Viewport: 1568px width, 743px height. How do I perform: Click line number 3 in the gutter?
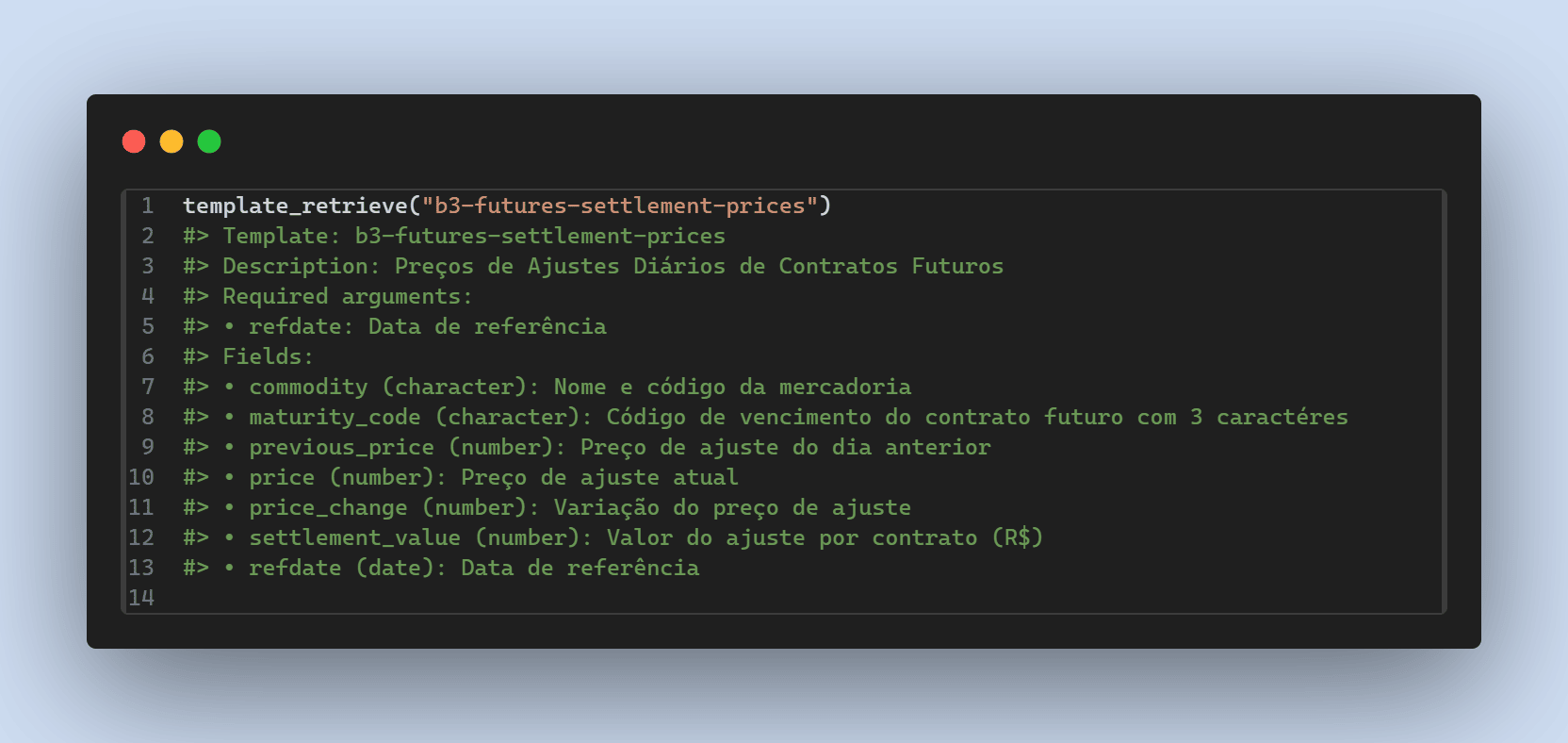coord(148,266)
